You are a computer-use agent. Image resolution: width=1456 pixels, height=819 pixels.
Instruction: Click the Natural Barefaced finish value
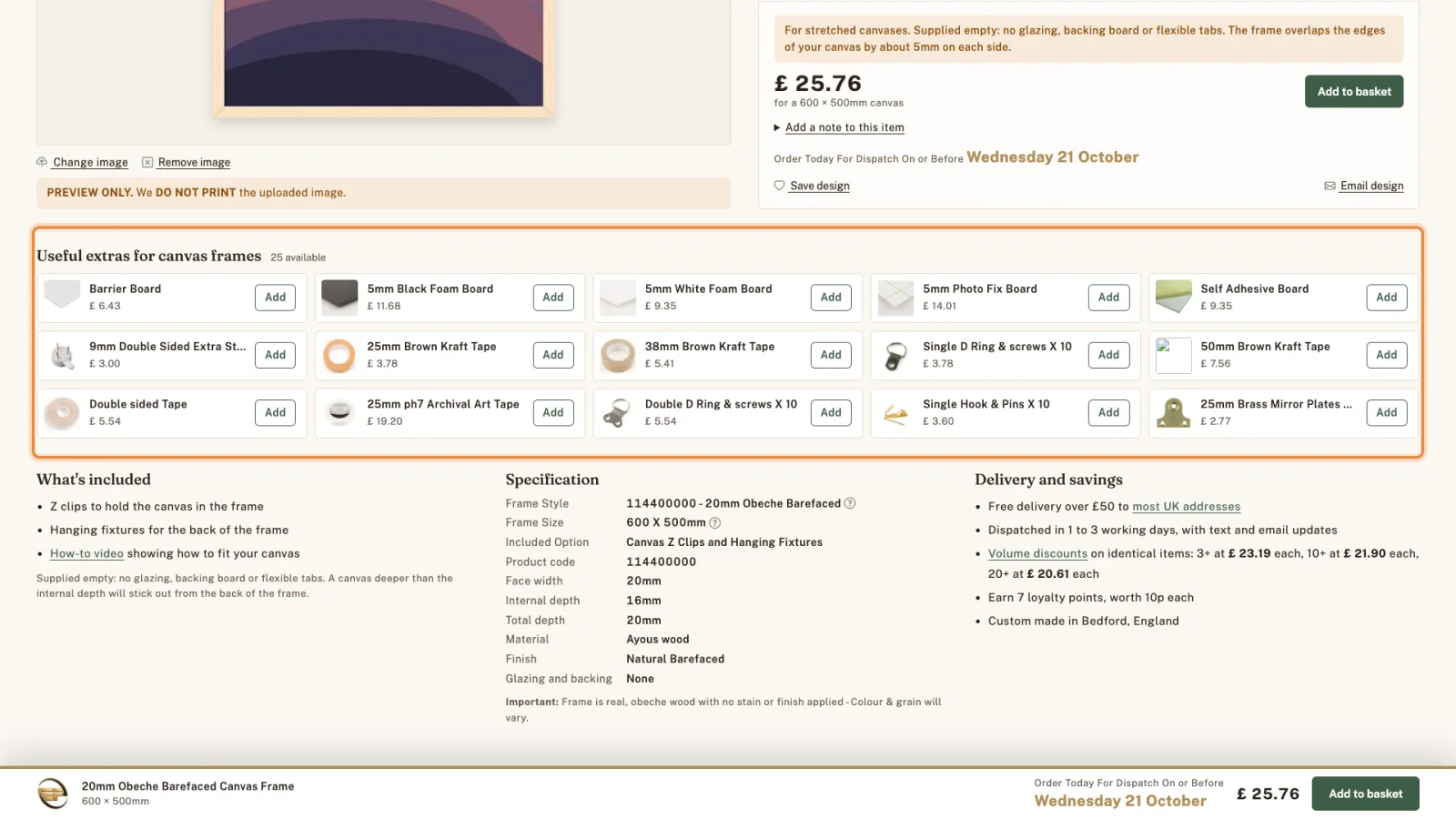(675, 659)
